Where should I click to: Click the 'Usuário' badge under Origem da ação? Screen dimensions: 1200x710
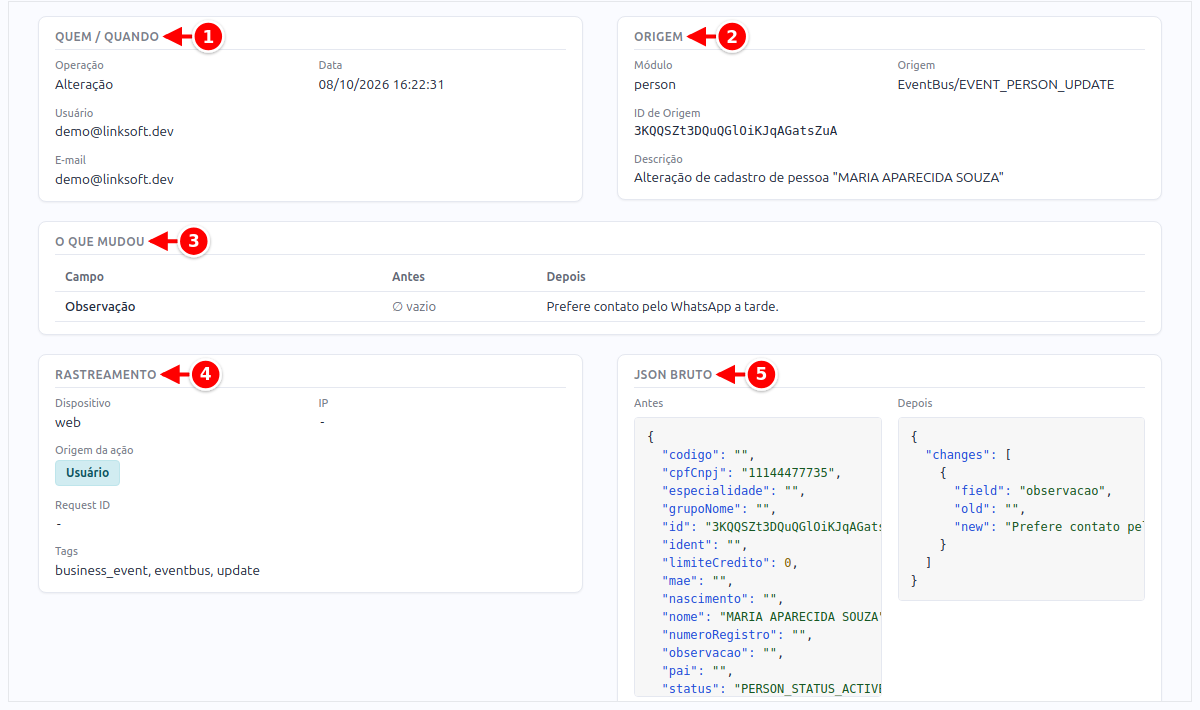tap(88, 472)
